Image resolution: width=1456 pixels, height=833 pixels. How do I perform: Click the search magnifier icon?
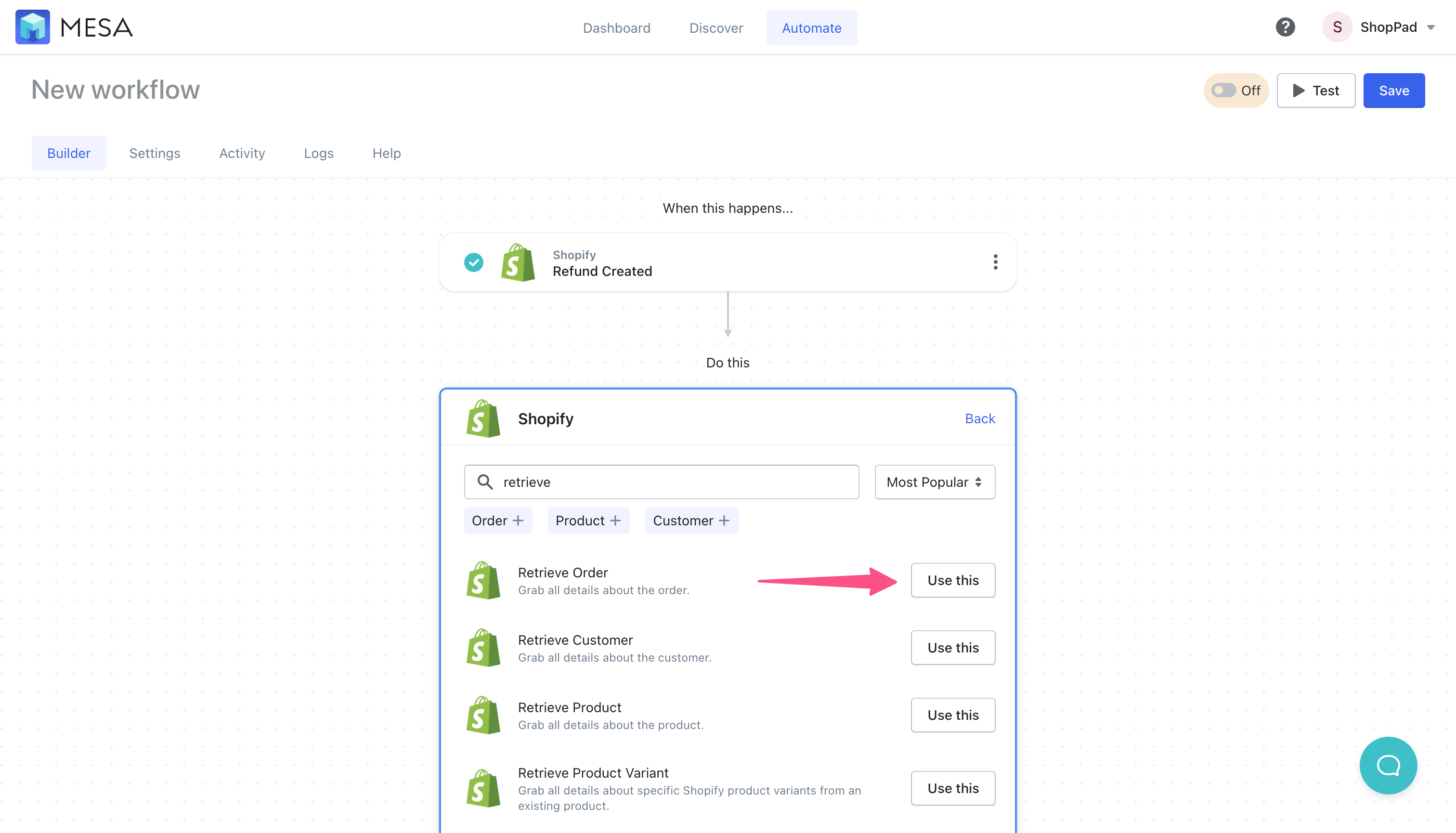tap(484, 482)
